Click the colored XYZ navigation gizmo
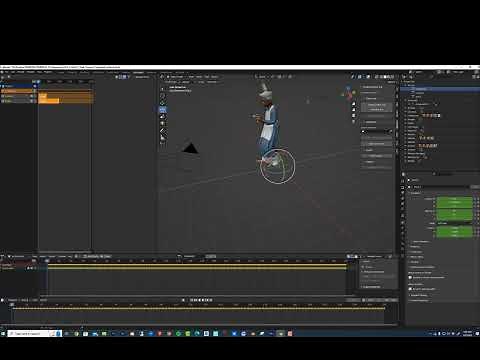Screen dimensions: 480x360 (x=348, y=93)
